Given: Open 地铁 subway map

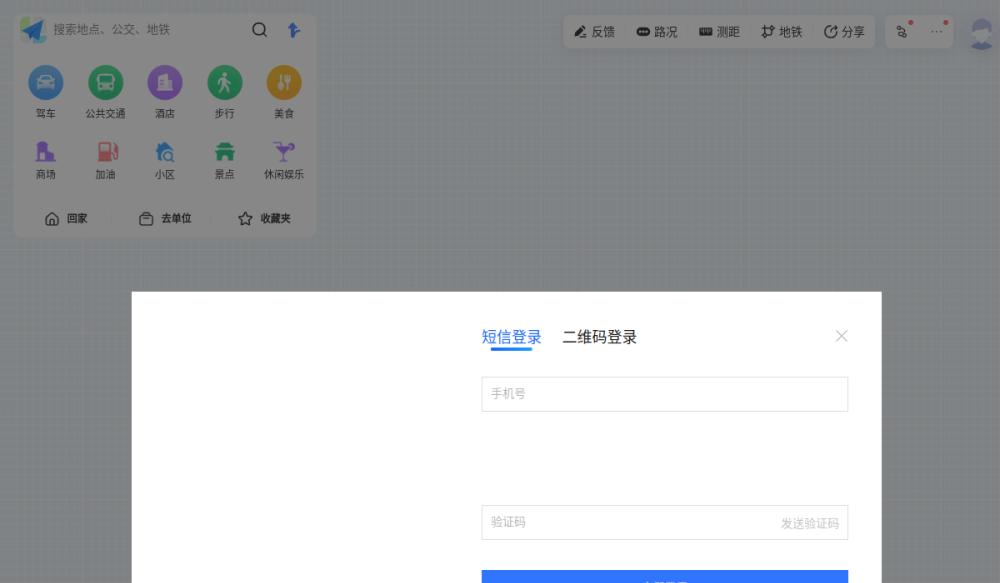Looking at the screenshot, I should point(781,32).
